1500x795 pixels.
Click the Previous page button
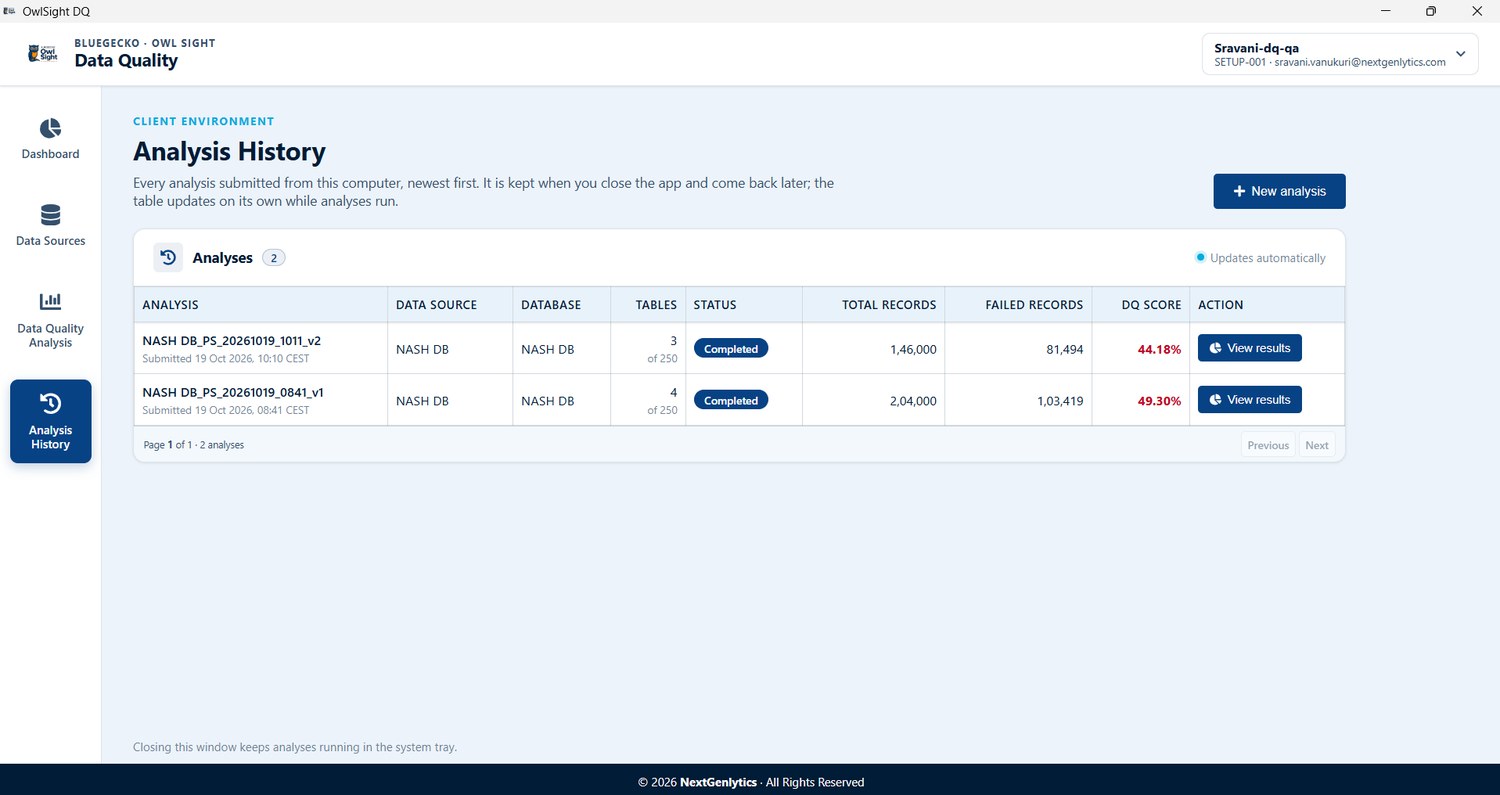pyautogui.click(x=1268, y=445)
